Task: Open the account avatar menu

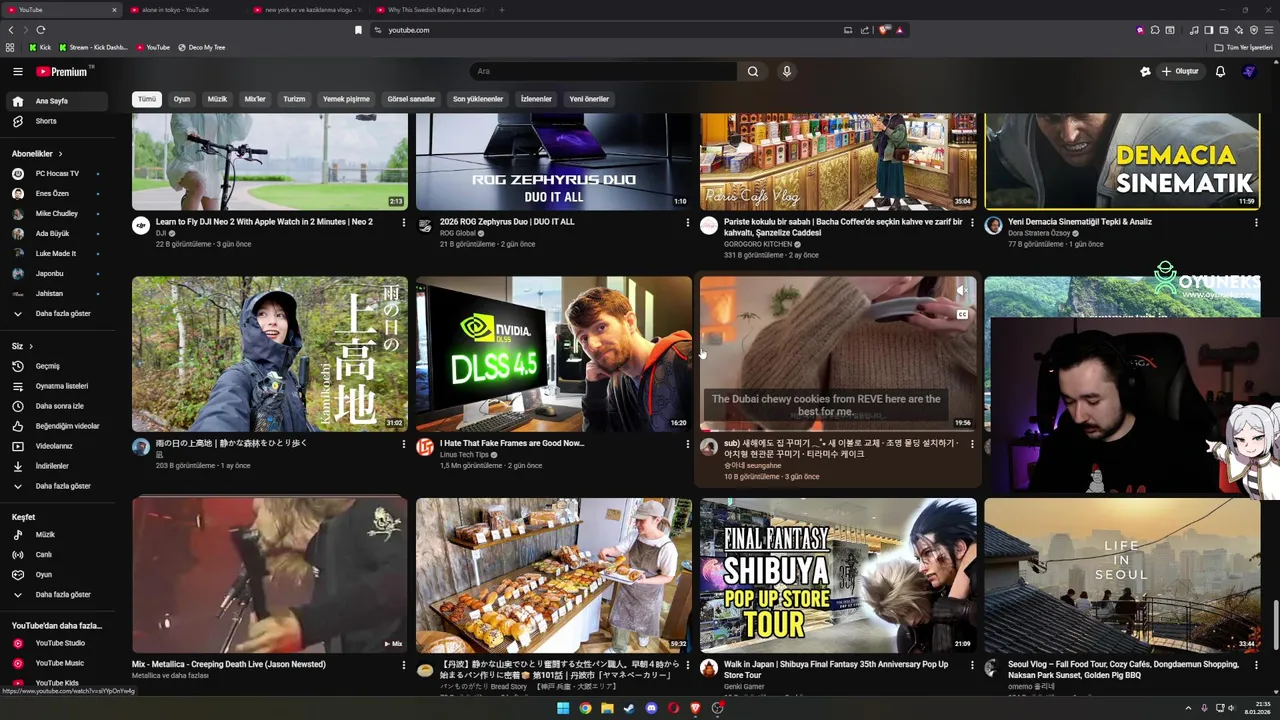Action: click(x=1249, y=72)
